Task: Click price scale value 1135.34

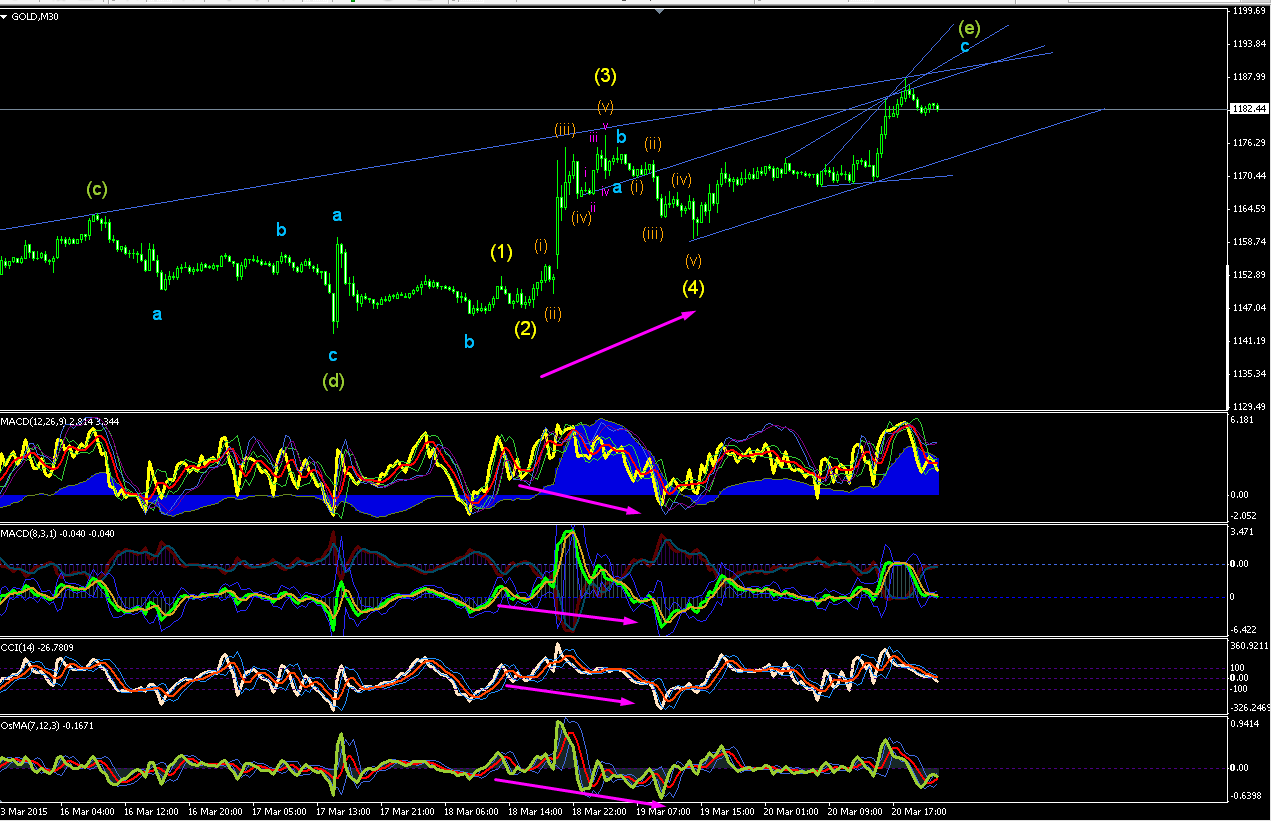Action: click(1248, 374)
